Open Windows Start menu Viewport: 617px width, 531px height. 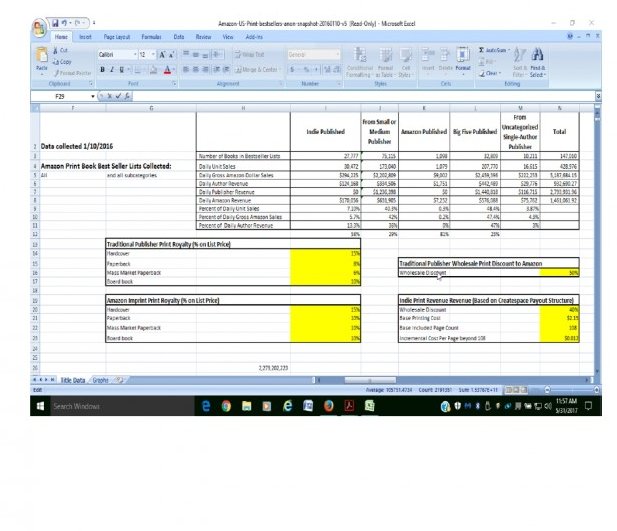40,406
